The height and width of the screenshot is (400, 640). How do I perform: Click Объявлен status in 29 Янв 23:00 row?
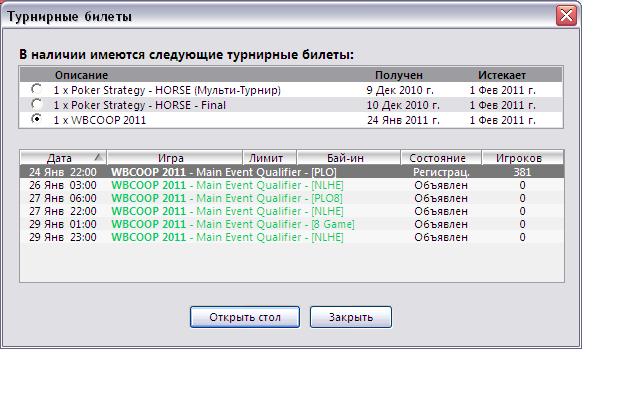click(x=441, y=238)
